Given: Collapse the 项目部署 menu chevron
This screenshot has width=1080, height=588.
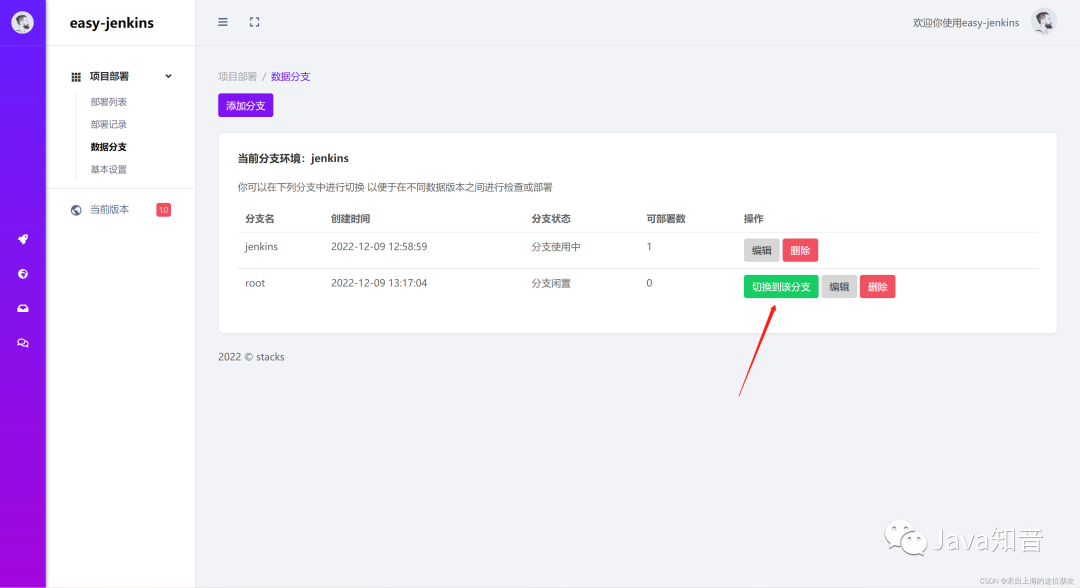Looking at the screenshot, I should point(168,76).
